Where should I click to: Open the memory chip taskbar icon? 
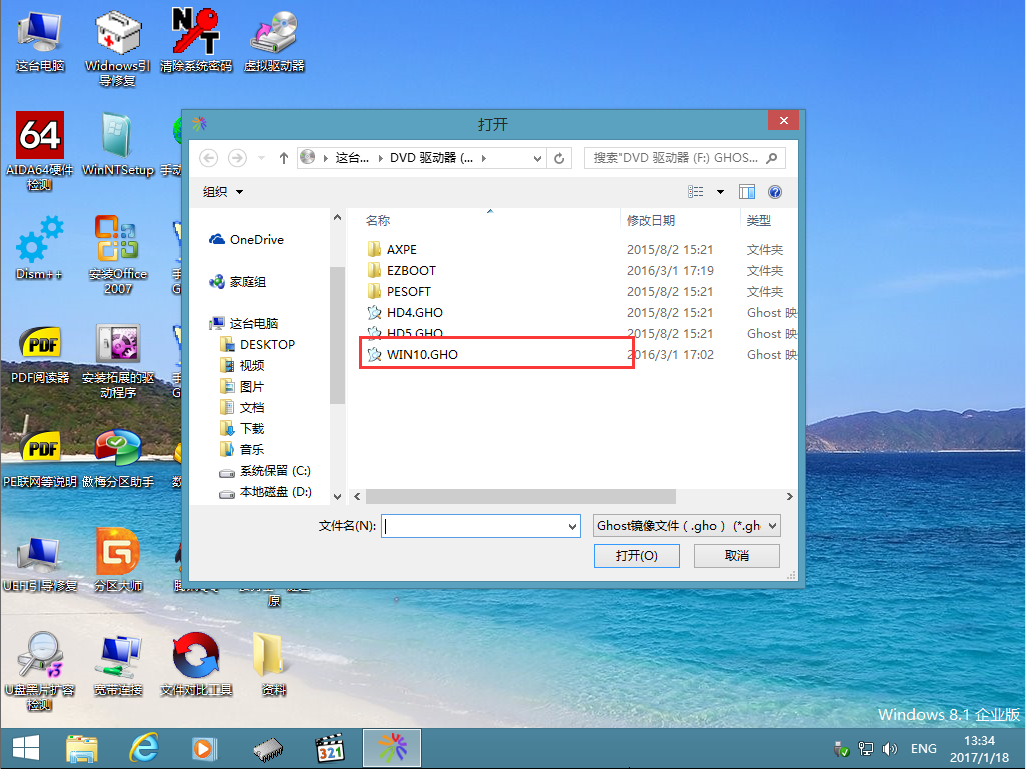click(x=268, y=749)
